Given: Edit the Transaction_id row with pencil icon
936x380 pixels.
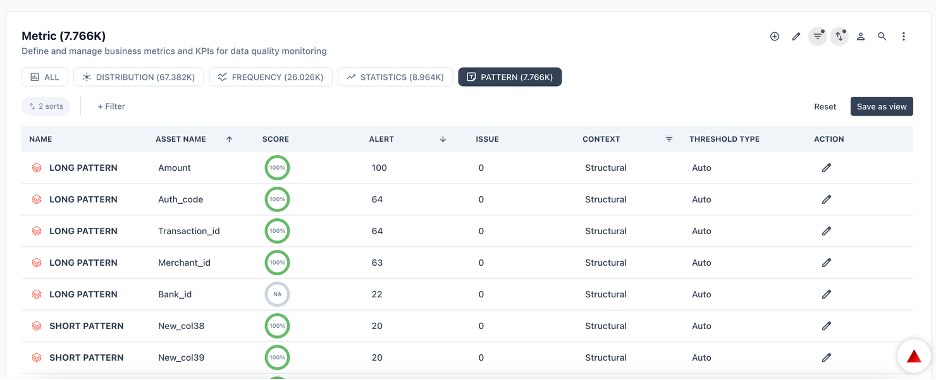Looking at the screenshot, I should pyautogui.click(x=826, y=231).
